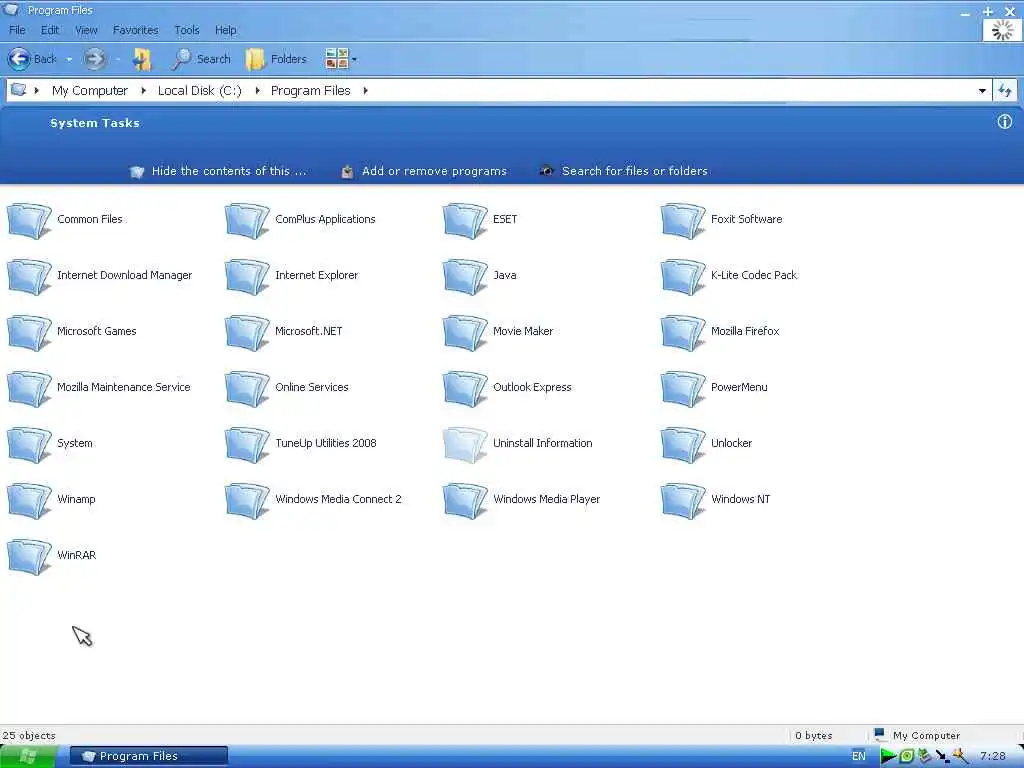Viewport: 1024px width, 768px height.
Task: Select the ComPlus Applications folder icon
Action: click(x=248, y=220)
